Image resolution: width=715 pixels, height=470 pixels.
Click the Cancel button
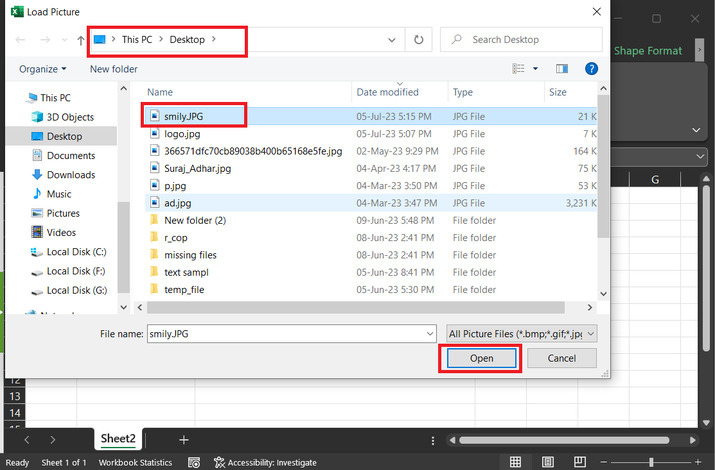point(562,358)
